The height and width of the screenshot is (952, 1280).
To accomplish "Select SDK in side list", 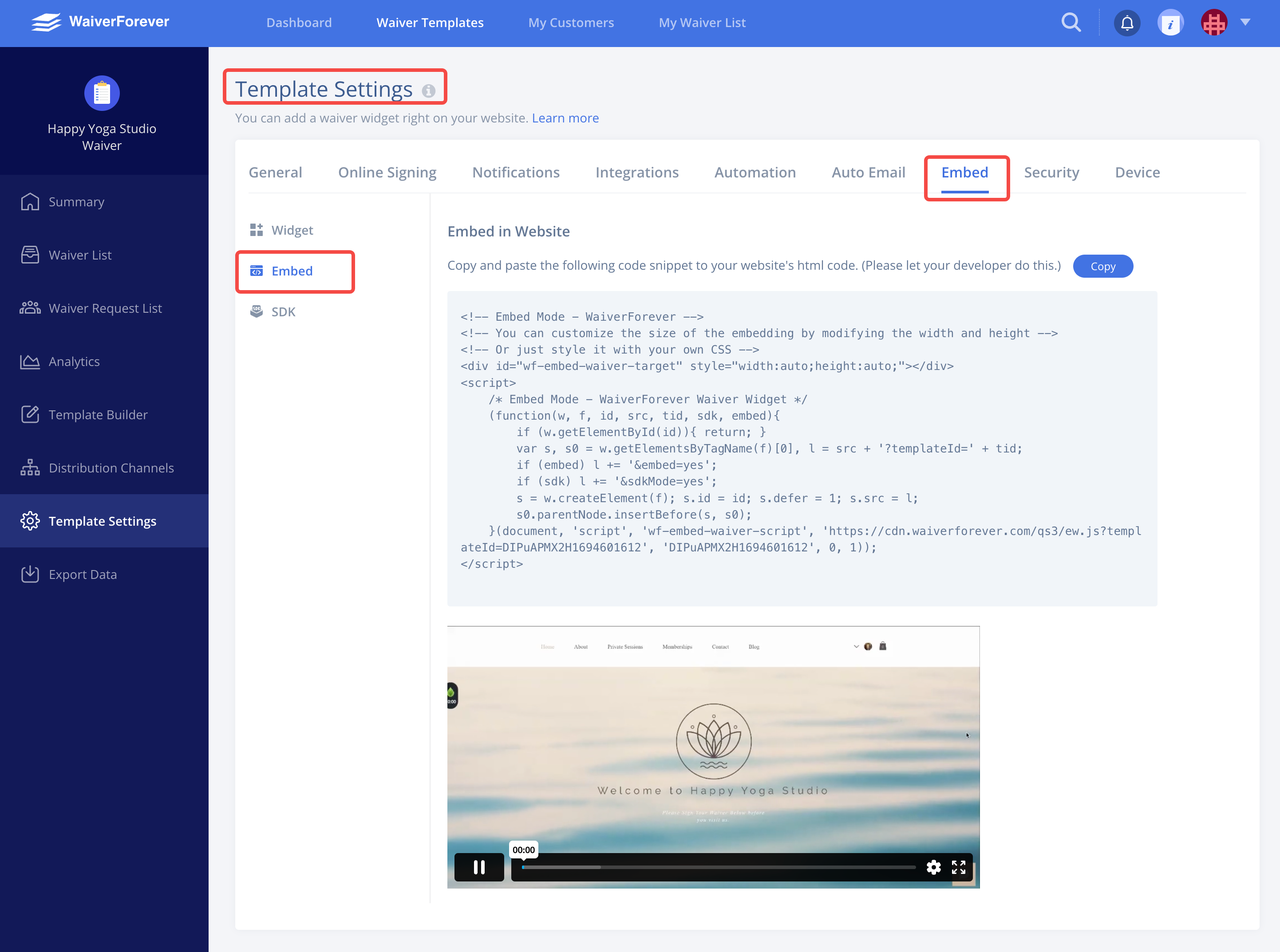I will point(283,312).
